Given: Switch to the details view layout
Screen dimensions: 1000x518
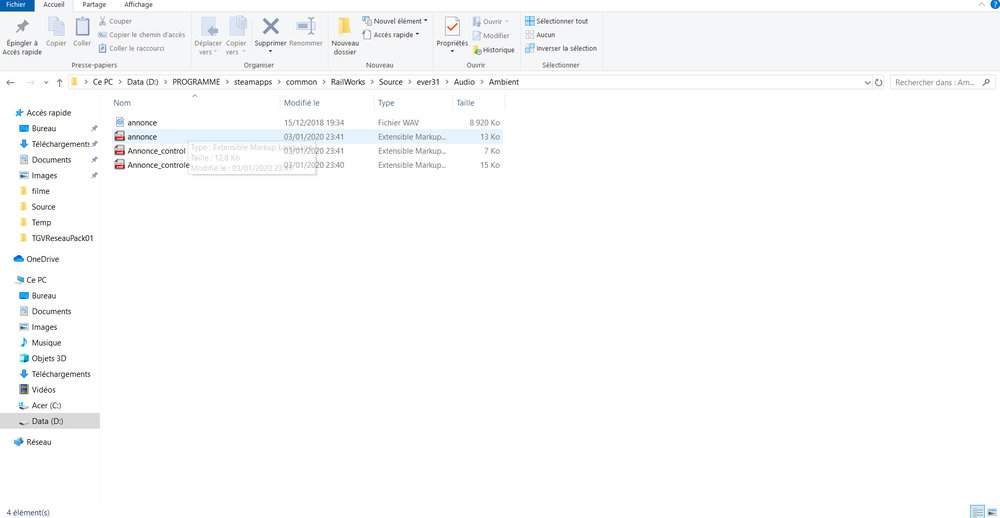Looking at the screenshot, I should coord(977,512).
